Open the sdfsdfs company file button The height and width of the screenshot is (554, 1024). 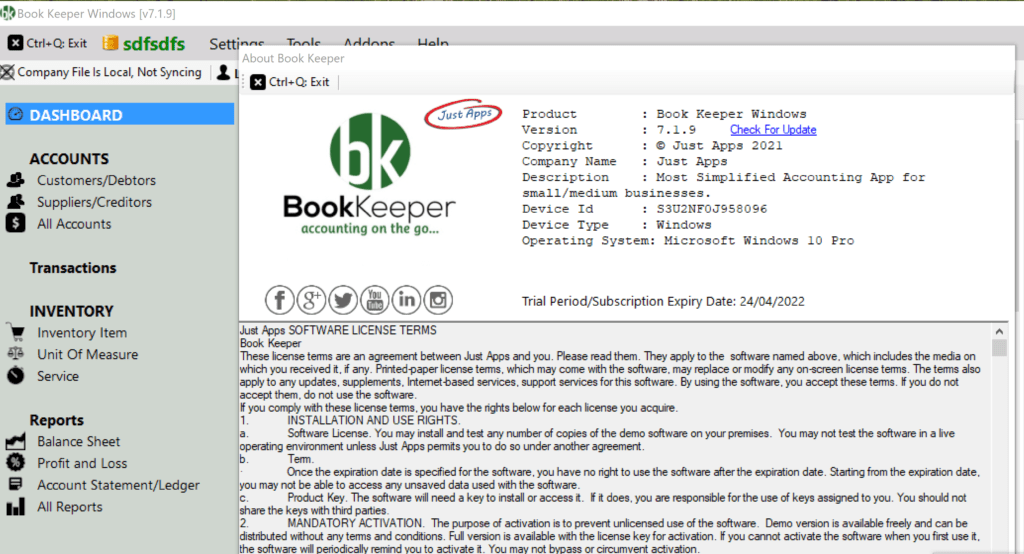click(x=147, y=44)
